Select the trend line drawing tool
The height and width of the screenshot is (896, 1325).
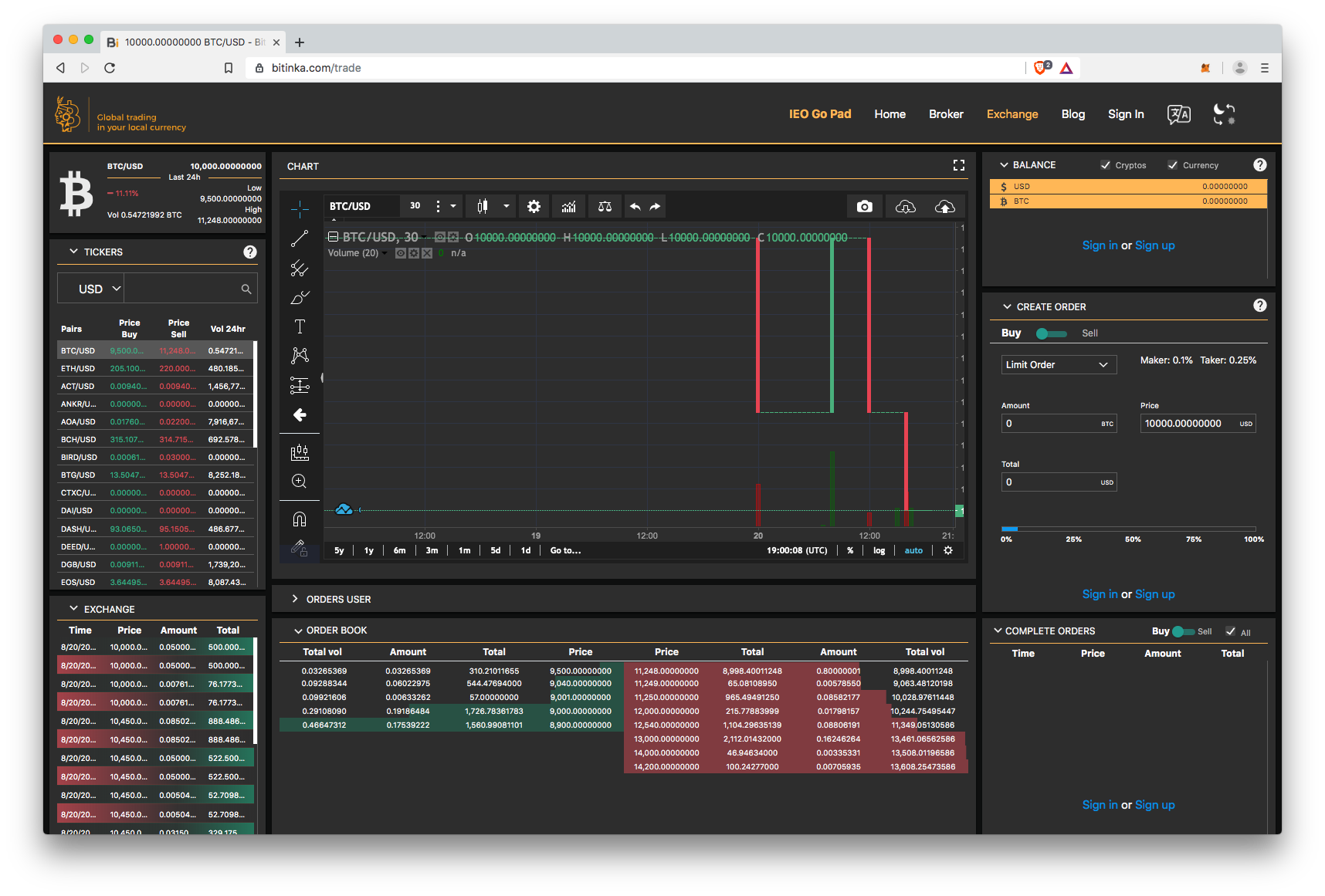point(300,238)
